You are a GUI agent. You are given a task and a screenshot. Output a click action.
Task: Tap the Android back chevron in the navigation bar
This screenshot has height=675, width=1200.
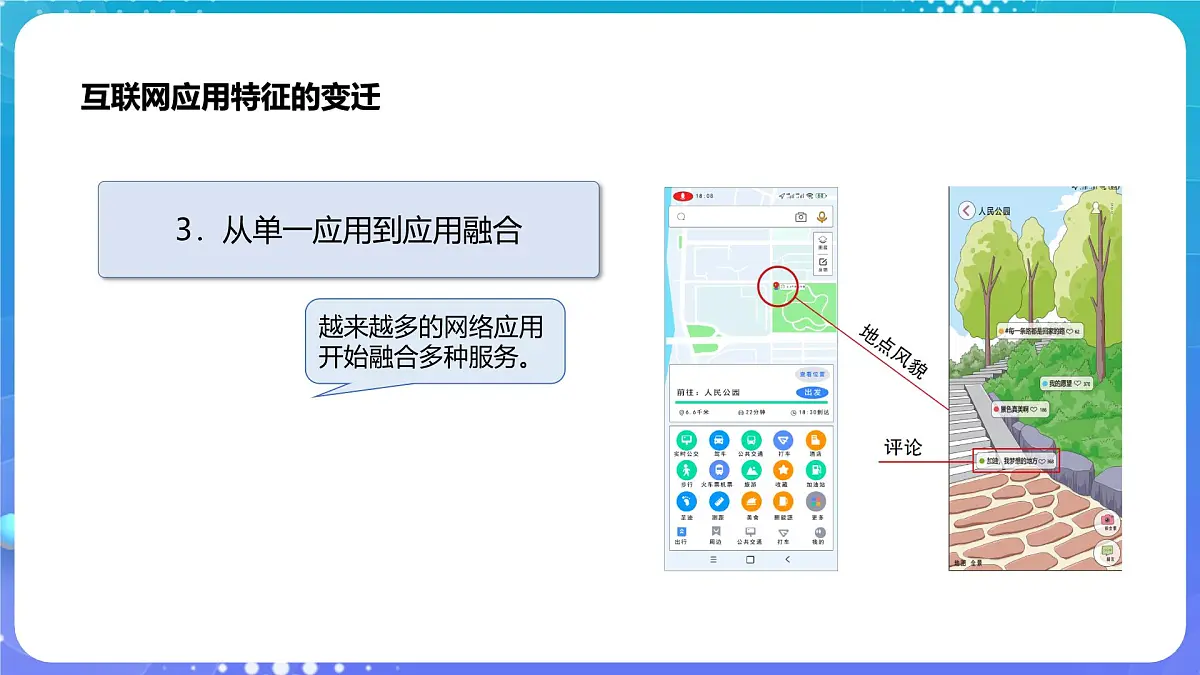click(x=787, y=560)
